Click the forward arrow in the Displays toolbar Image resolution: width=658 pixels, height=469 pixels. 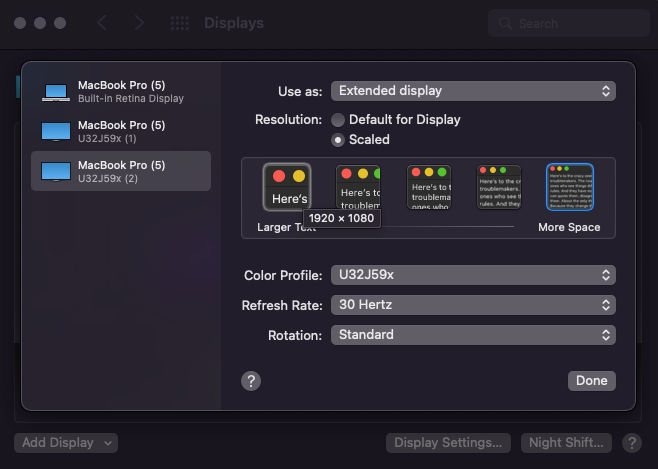click(139, 23)
